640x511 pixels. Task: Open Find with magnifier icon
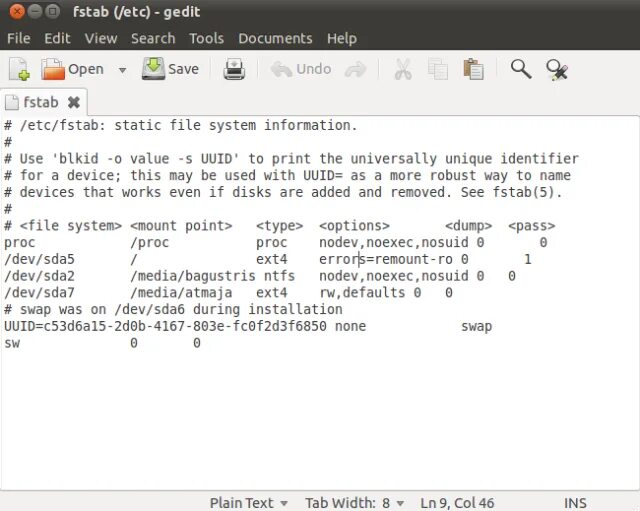click(x=521, y=69)
